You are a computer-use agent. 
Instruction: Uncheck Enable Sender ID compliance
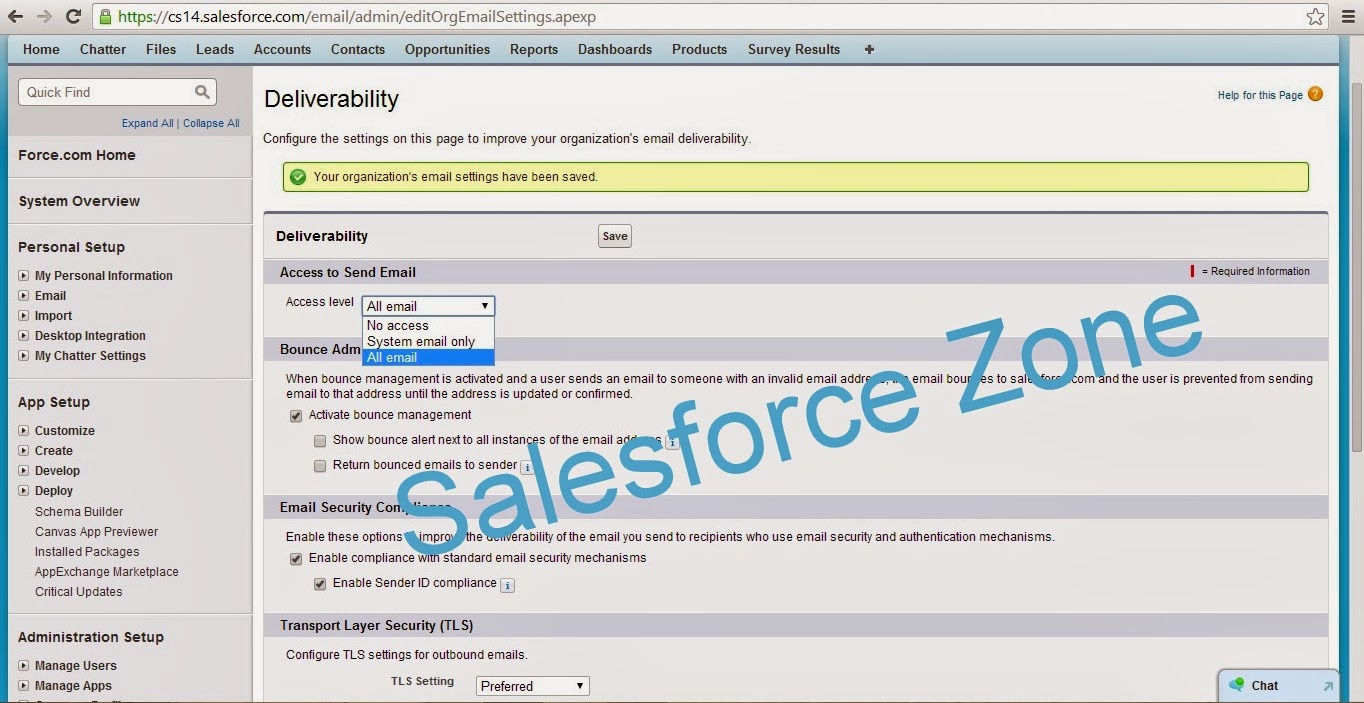point(320,584)
